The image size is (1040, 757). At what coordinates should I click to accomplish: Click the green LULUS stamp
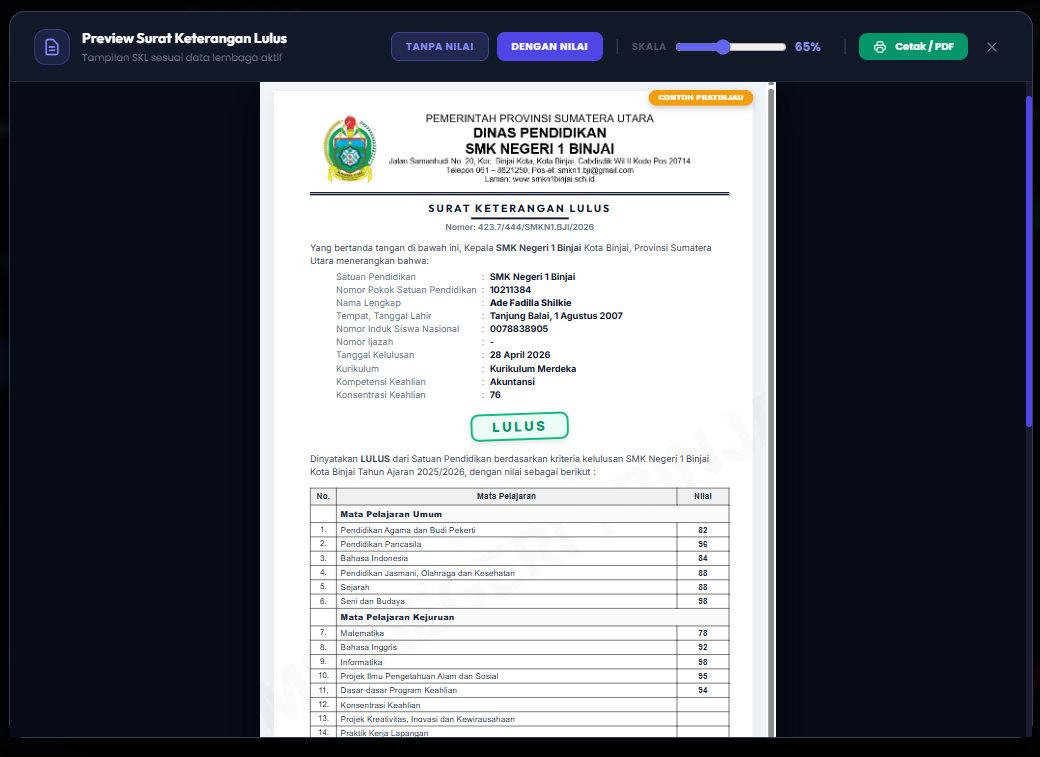(519, 427)
